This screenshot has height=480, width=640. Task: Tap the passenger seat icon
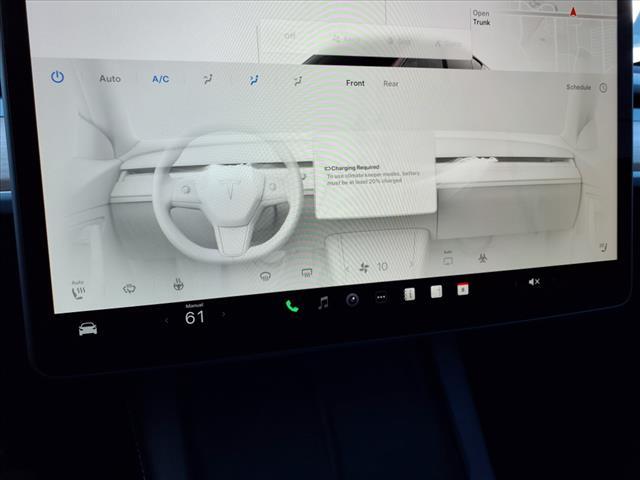604,247
